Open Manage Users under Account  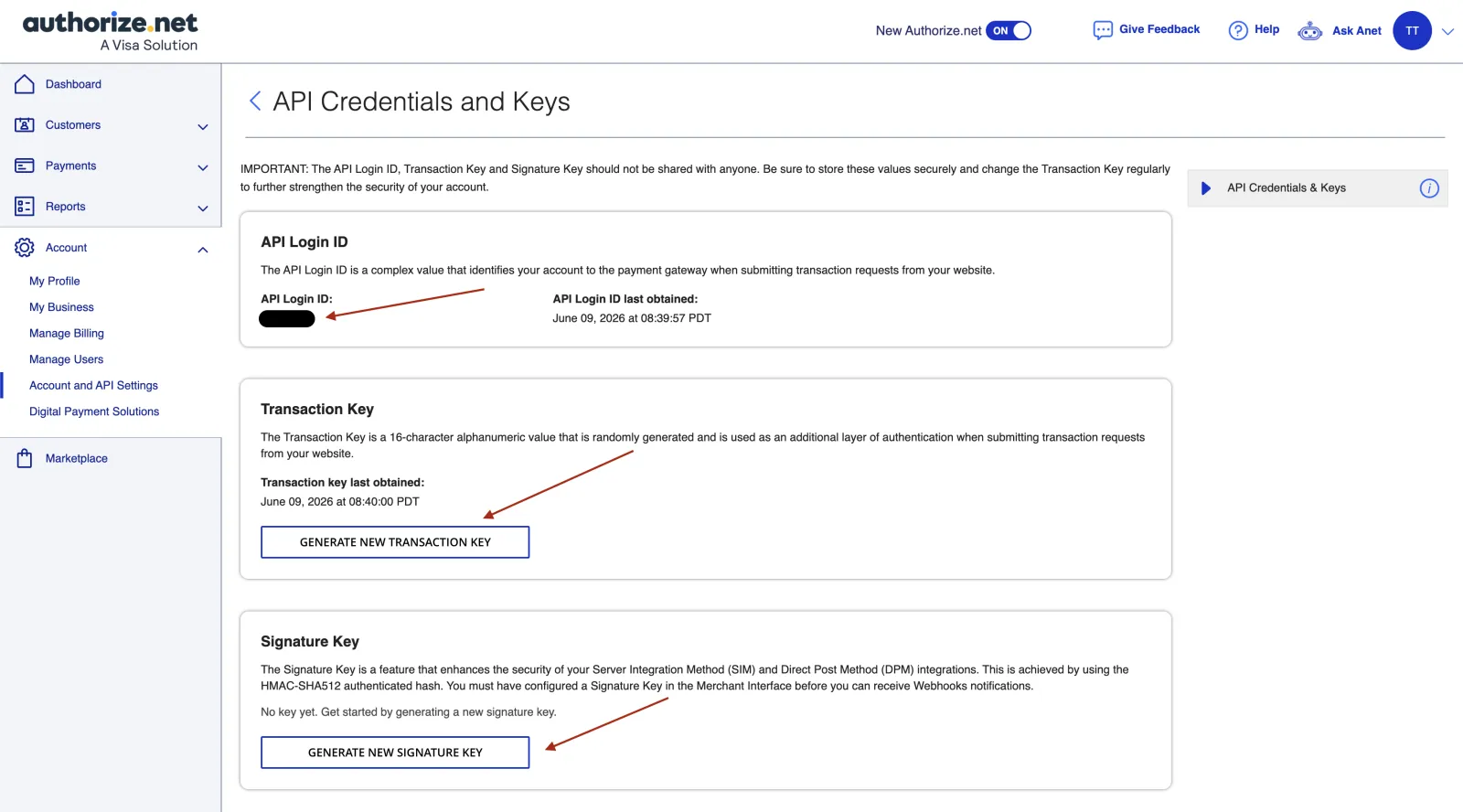[x=66, y=359]
